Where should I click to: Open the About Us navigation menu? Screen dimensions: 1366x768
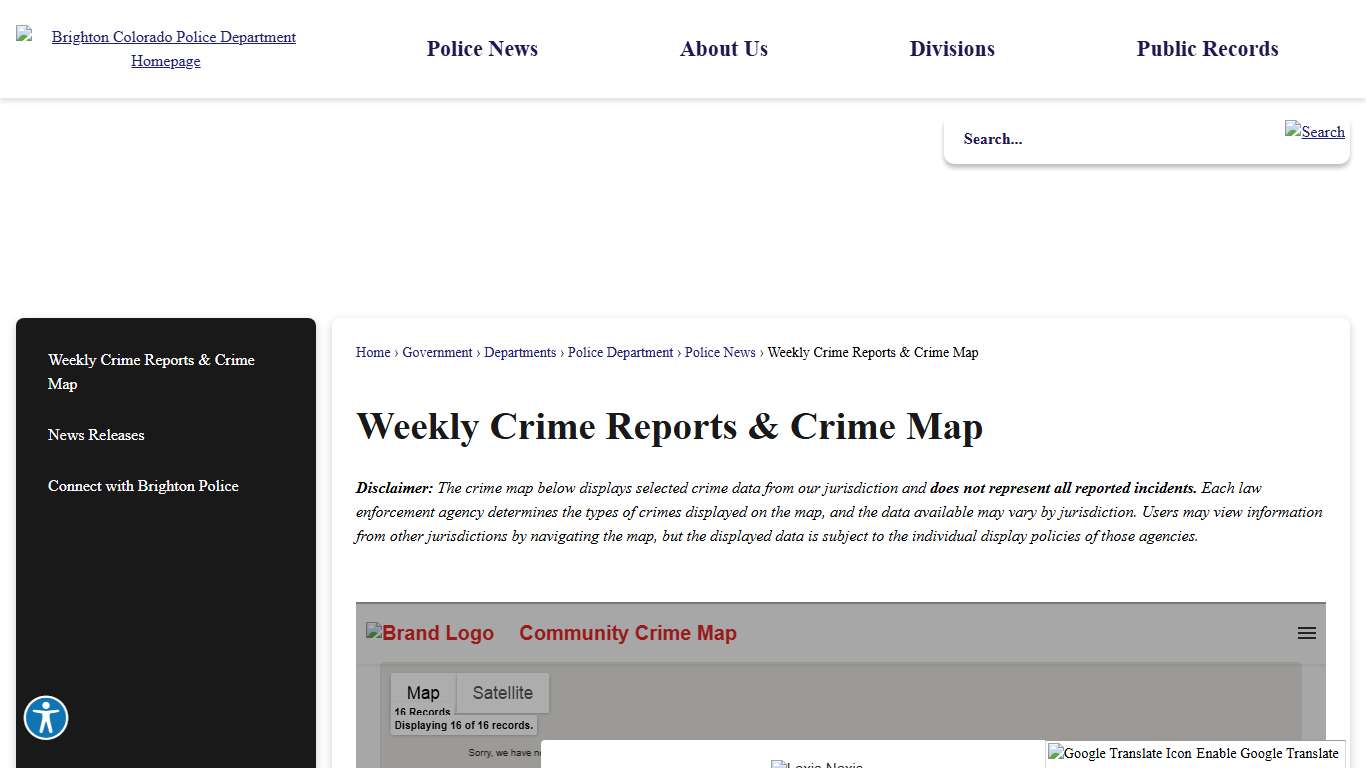pyautogui.click(x=724, y=48)
